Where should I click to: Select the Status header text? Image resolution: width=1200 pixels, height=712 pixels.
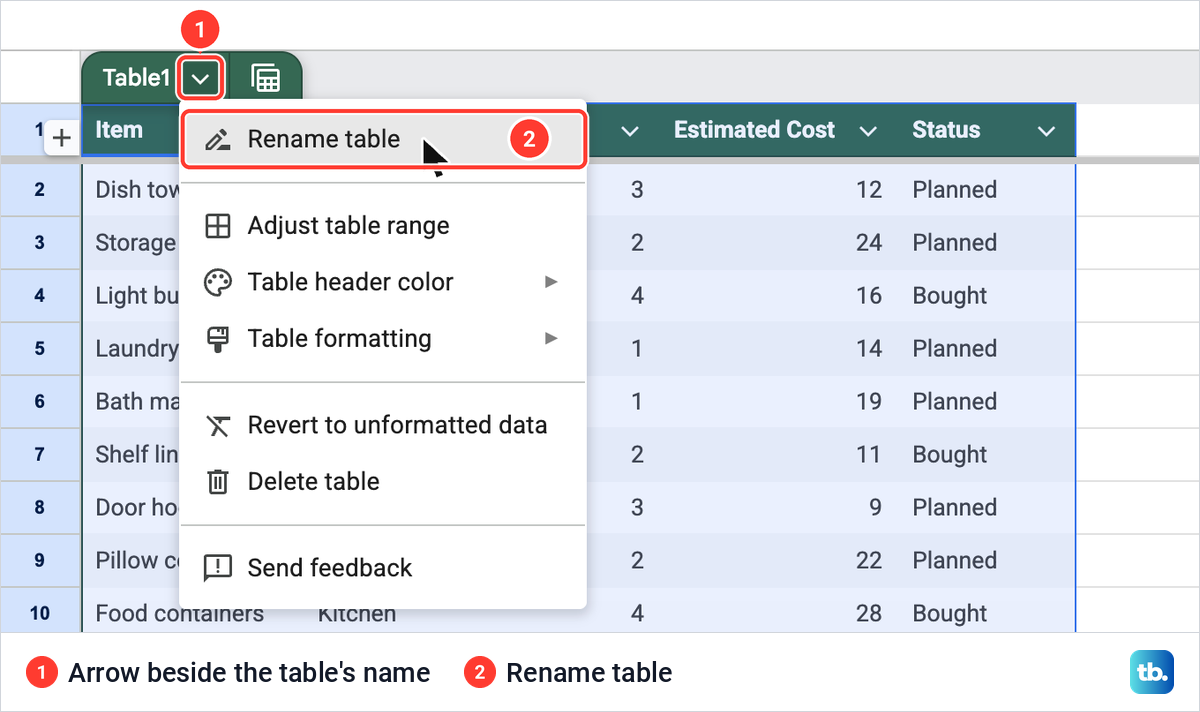pyautogui.click(x=946, y=130)
